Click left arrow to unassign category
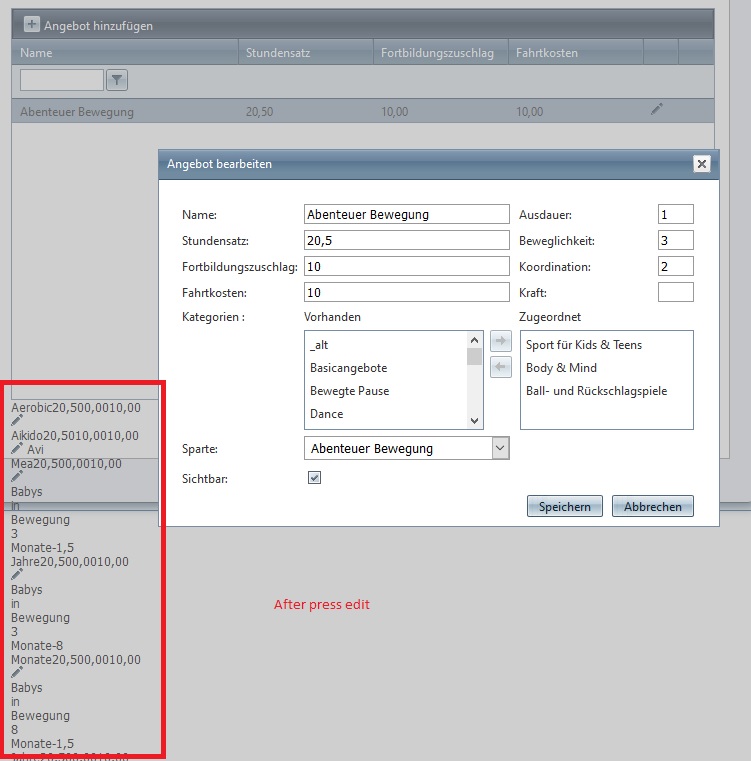The image size is (751, 761). [501, 367]
